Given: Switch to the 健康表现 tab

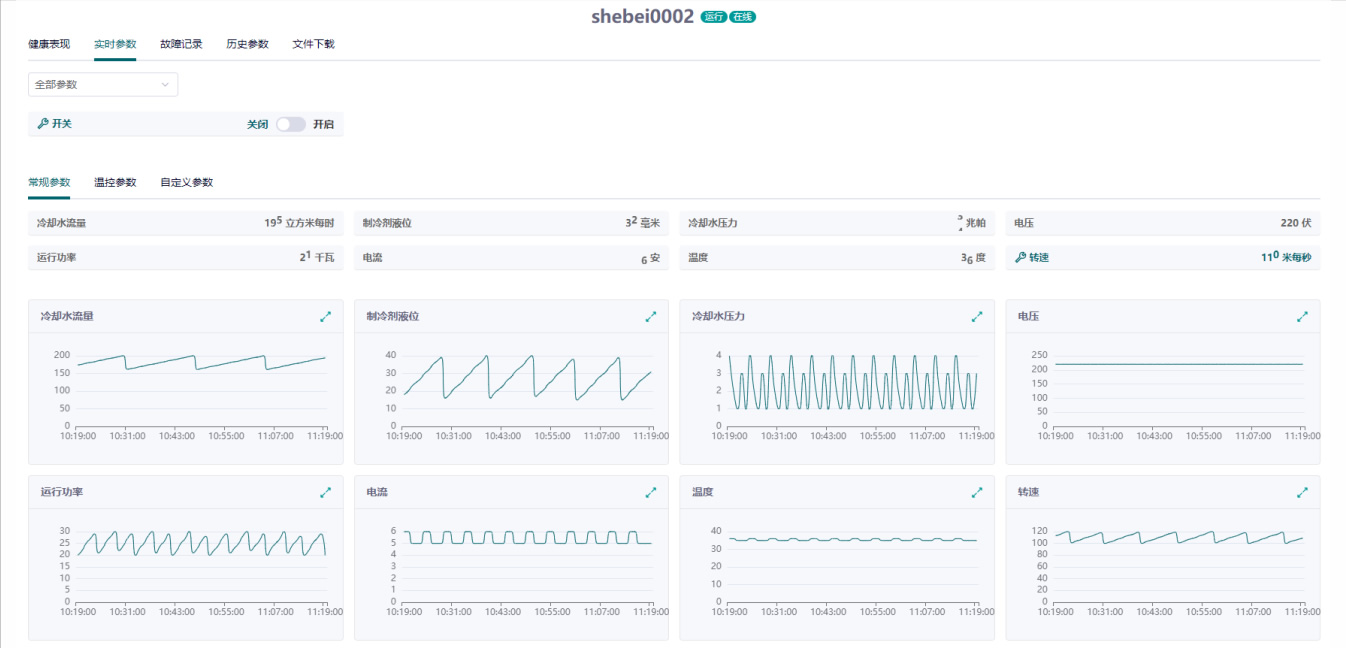Looking at the screenshot, I should pyautogui.click(x=49, y=44).
